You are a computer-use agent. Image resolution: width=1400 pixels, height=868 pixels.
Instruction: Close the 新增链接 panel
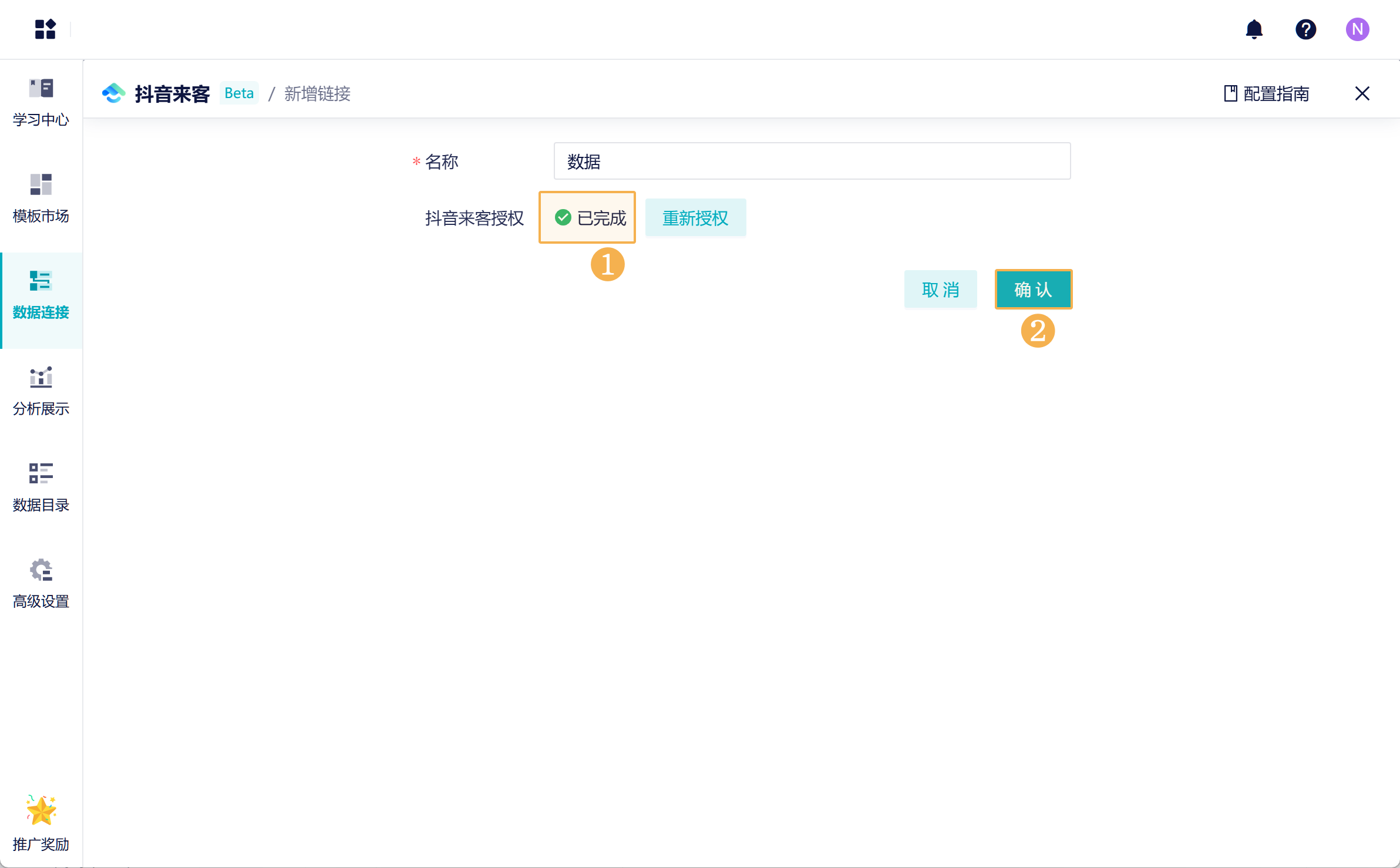pyautogui.click(x=1362, y=93)
